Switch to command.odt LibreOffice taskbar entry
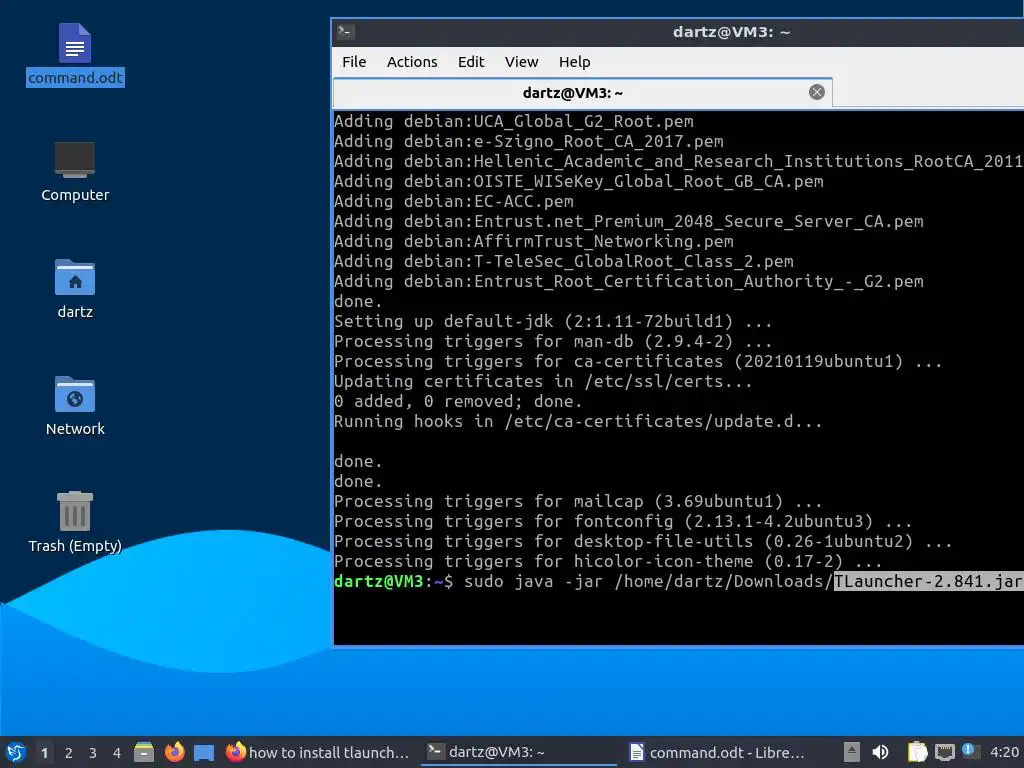 (718, 752)
